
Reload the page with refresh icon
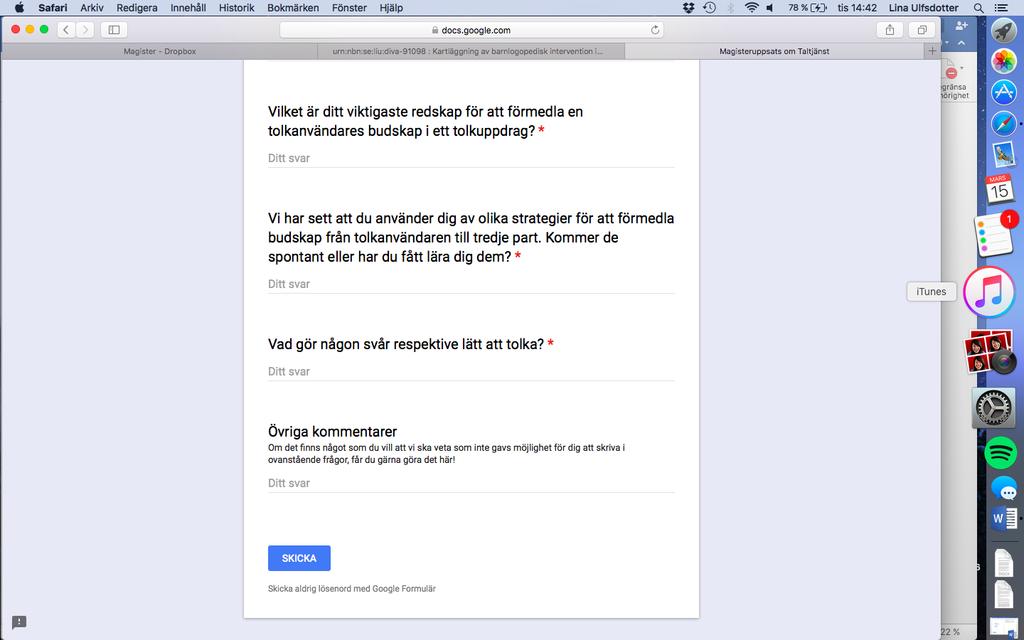tap(654, 30)
